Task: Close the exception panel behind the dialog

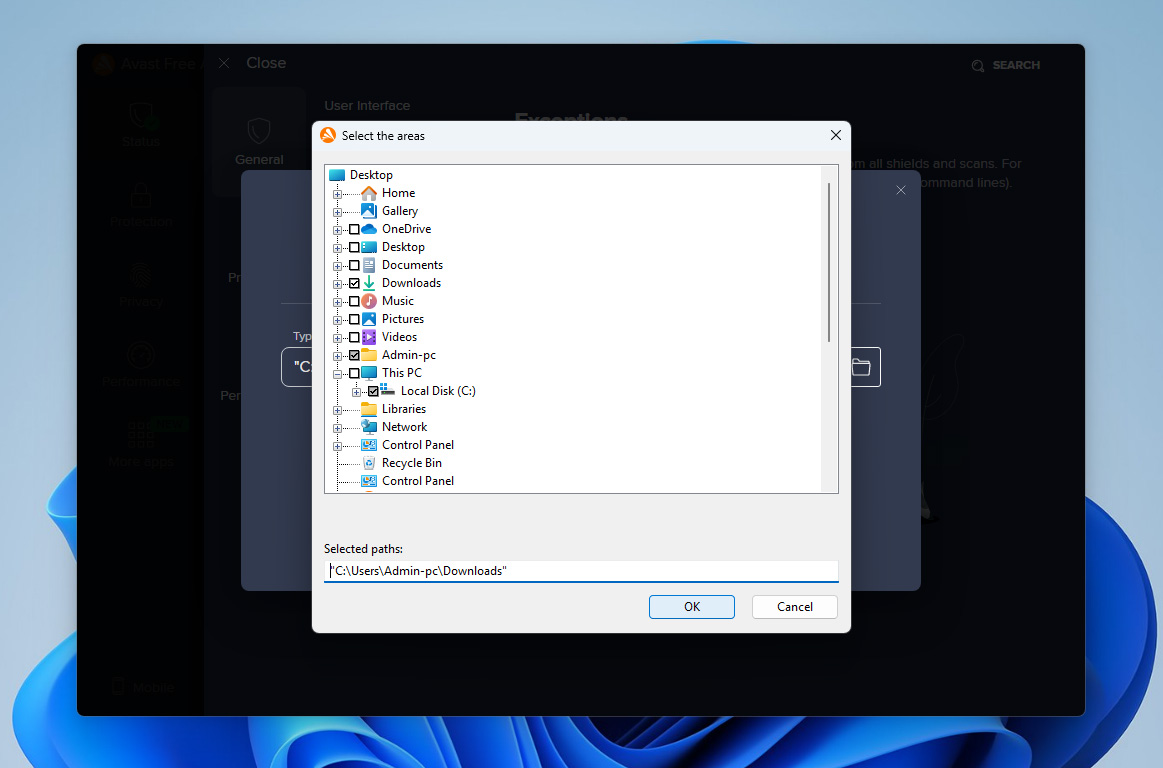Action: tap(900, 190)
